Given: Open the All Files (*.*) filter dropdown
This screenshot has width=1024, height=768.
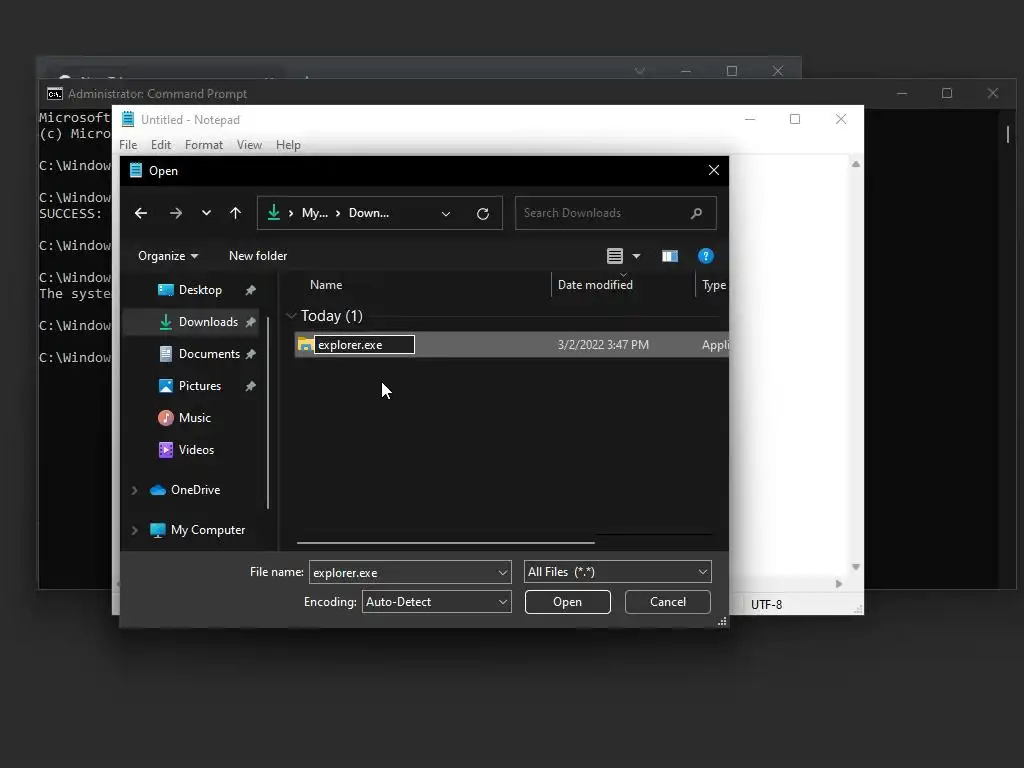Looking at the screenshot, I should tap(617, 572).
